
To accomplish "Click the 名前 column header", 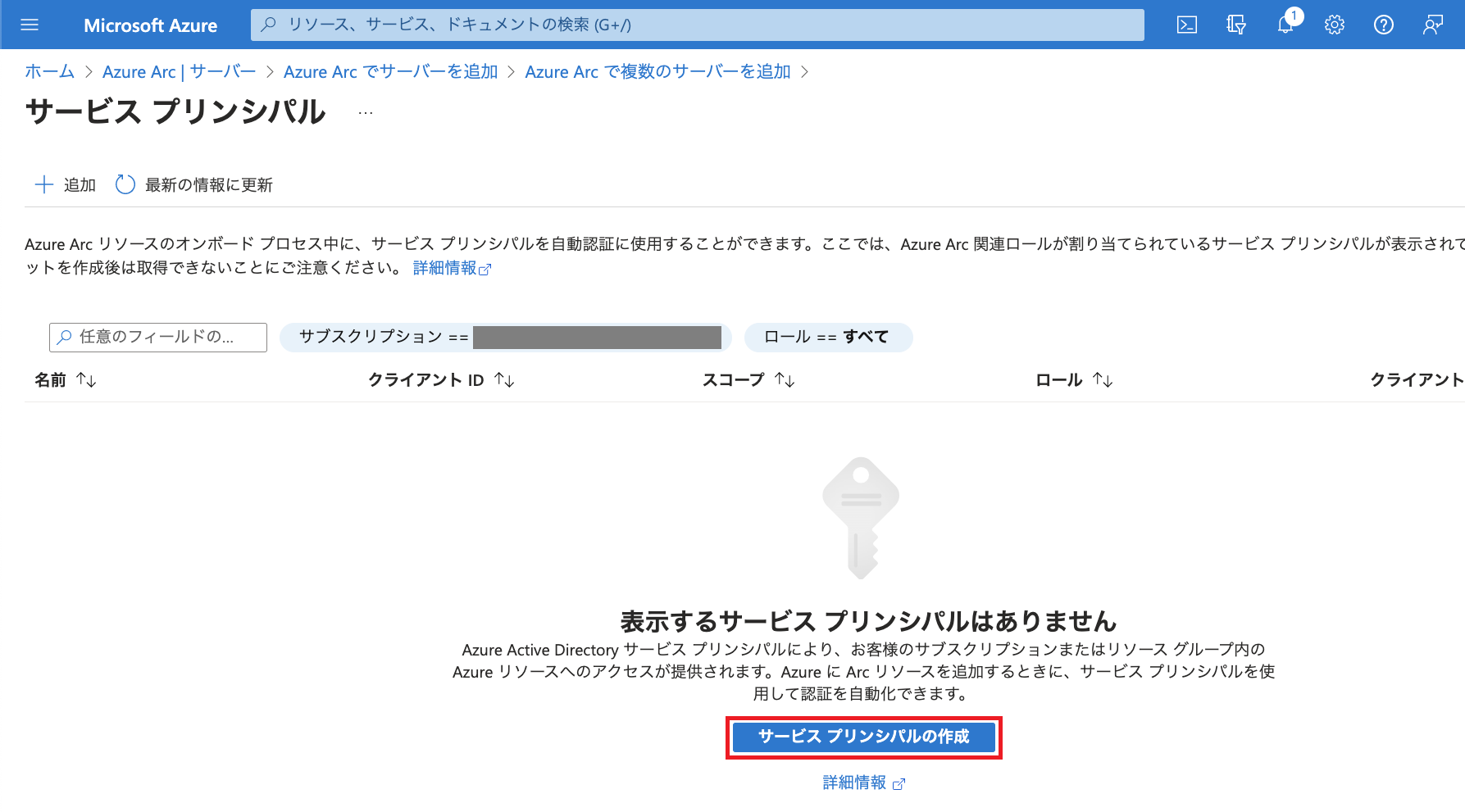I will pyautogui.click(x=50, y=380).
